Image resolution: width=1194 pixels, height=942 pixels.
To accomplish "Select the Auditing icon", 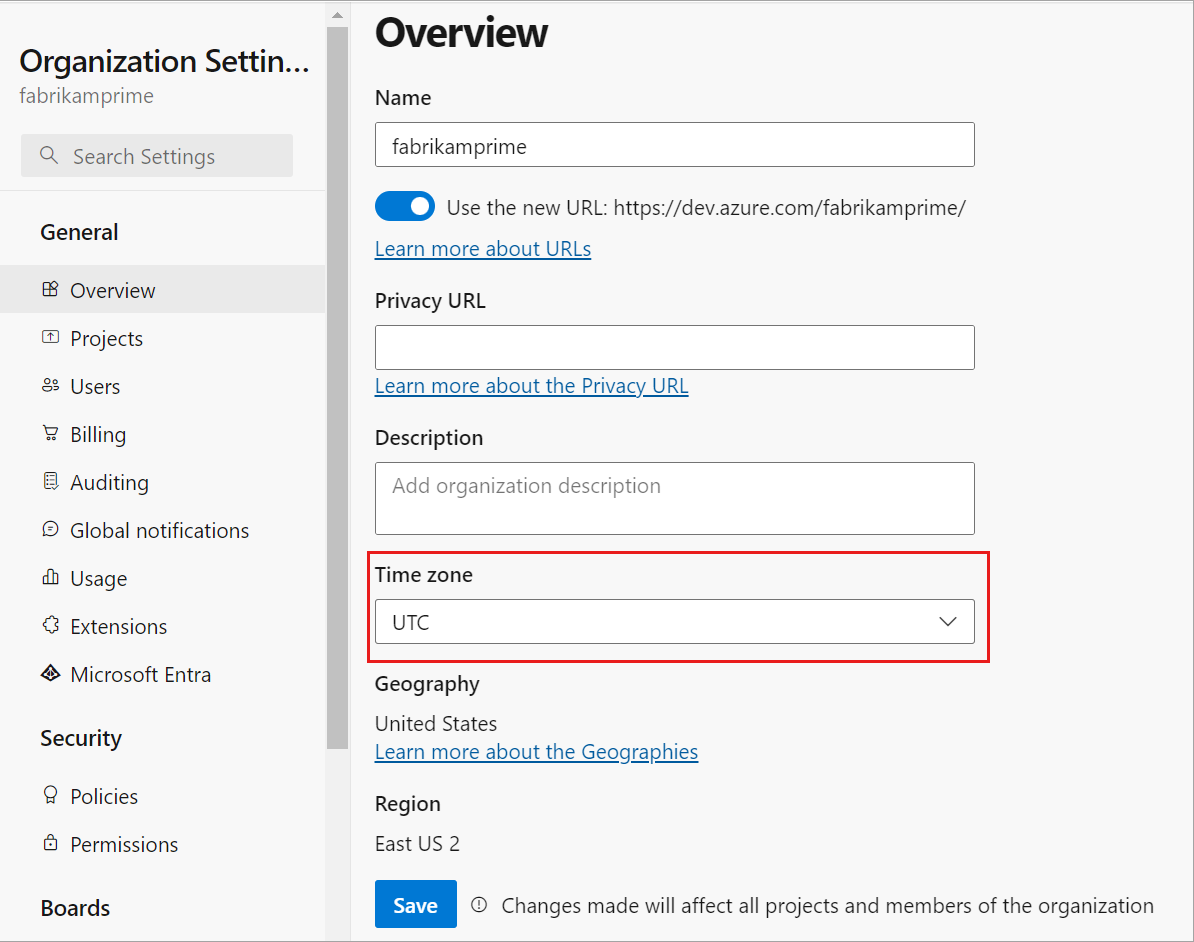I will 50,482.
